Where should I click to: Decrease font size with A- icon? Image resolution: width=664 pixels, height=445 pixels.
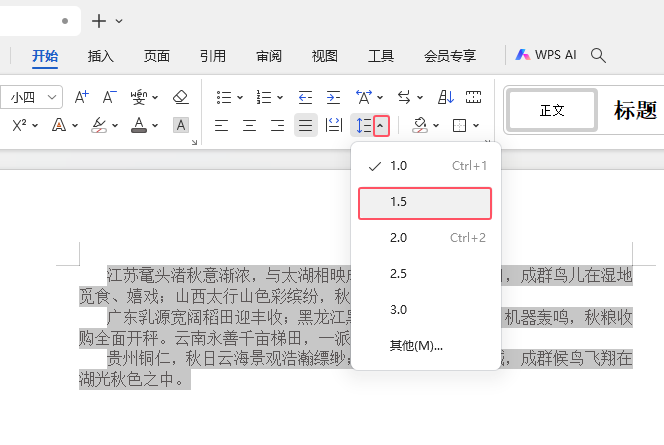pyautogui.click(x=109, y=97)
